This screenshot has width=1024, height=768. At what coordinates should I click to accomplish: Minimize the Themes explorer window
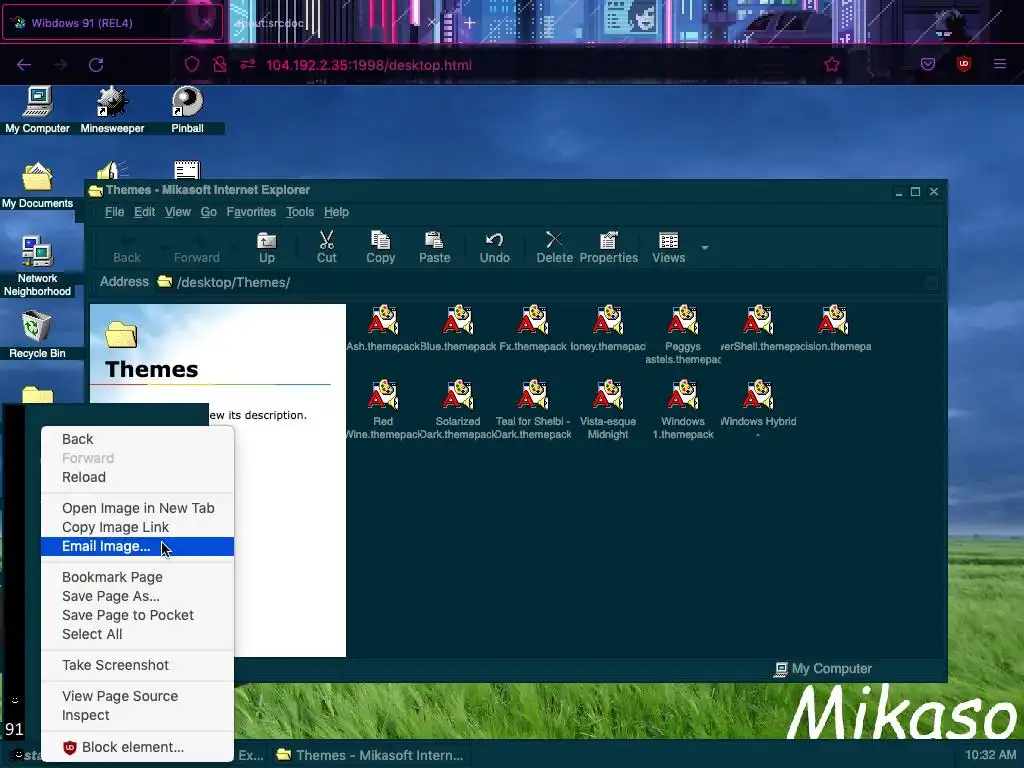[899, 191]
